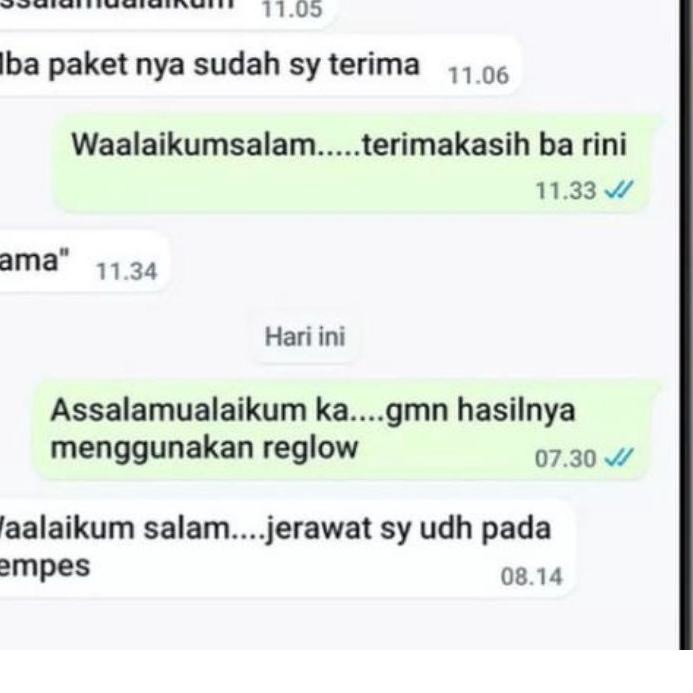The width and height of the screenshot is (693, 693).
Task: Tap the 'Hari ini' date label
Action: click(x=305, y=336)
